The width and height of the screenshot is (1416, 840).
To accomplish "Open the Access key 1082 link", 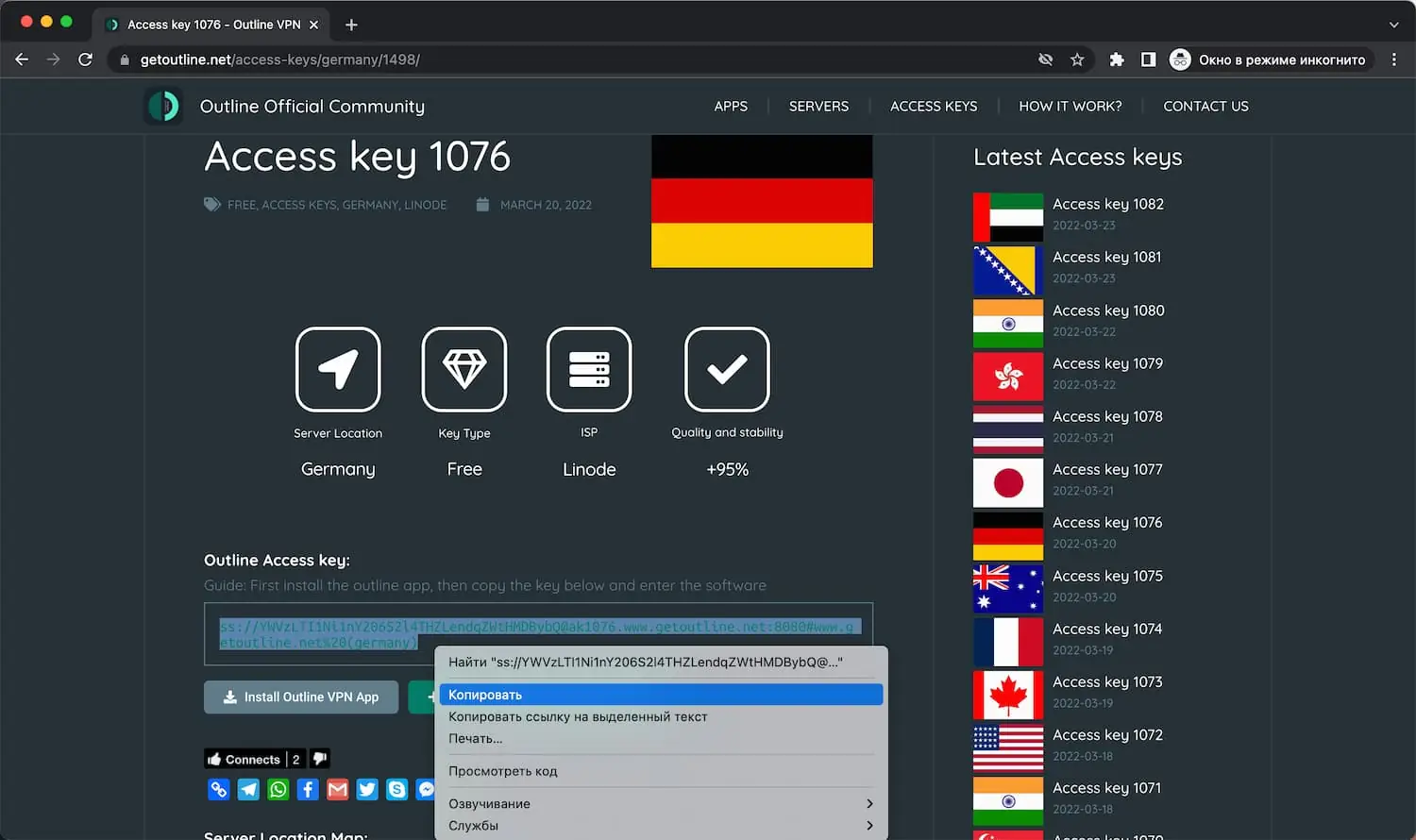I will click(1107, 204).
